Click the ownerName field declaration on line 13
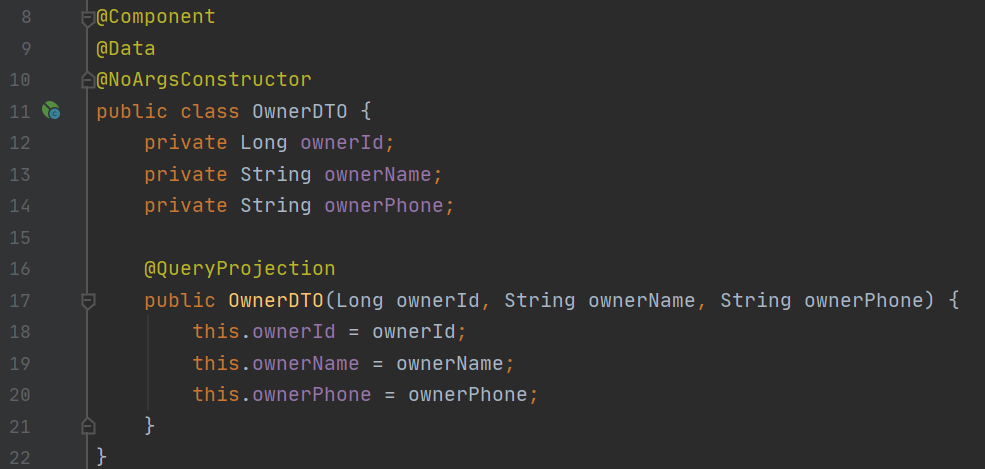 pos(379,175)
